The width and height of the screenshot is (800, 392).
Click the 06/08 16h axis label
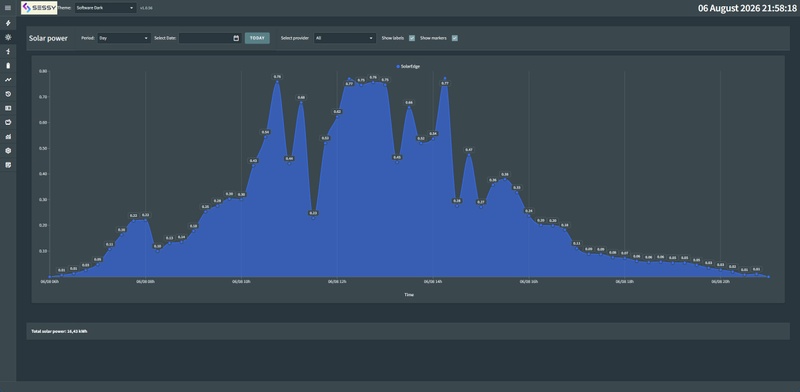(x=529, y=281)
